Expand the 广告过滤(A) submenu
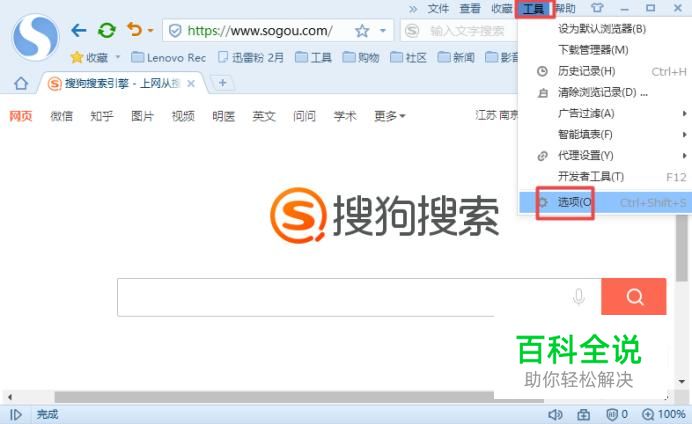Viewport: 692px width, 424px height. 605,113
